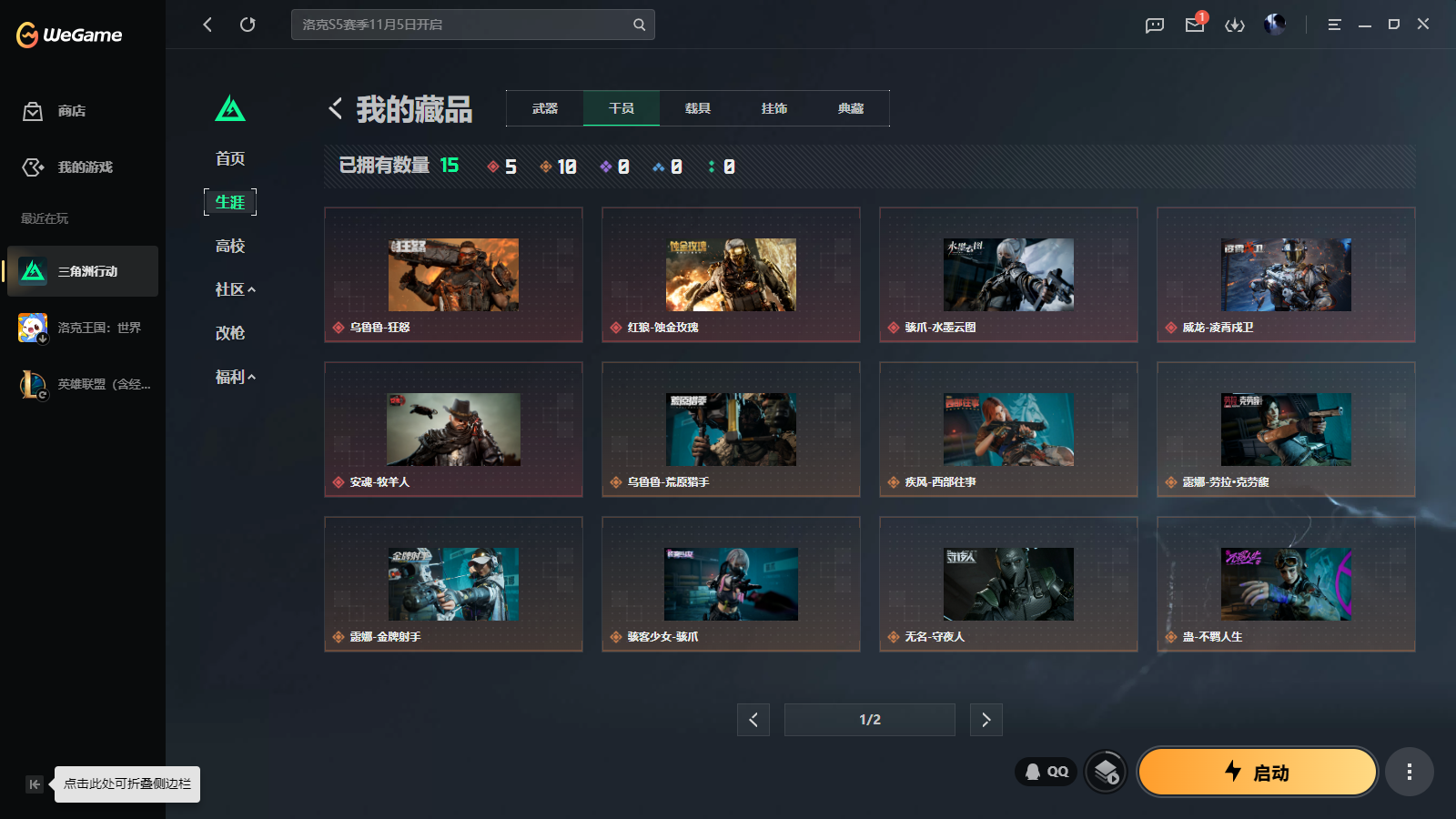Viewport: 1456px width, 819px height.
Task: Go to previous collection page
Action: click(753, 720)
